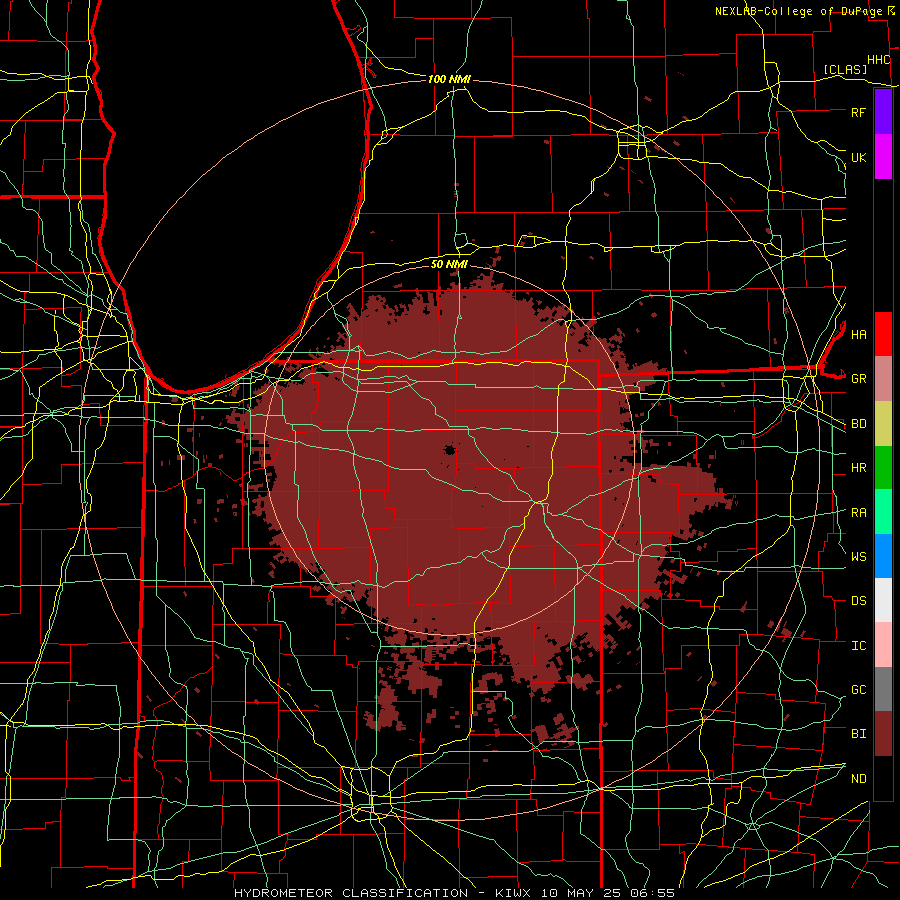Select the light pink IC legend swatch
This screenshot has width=900, height=900.
[883, 645]
